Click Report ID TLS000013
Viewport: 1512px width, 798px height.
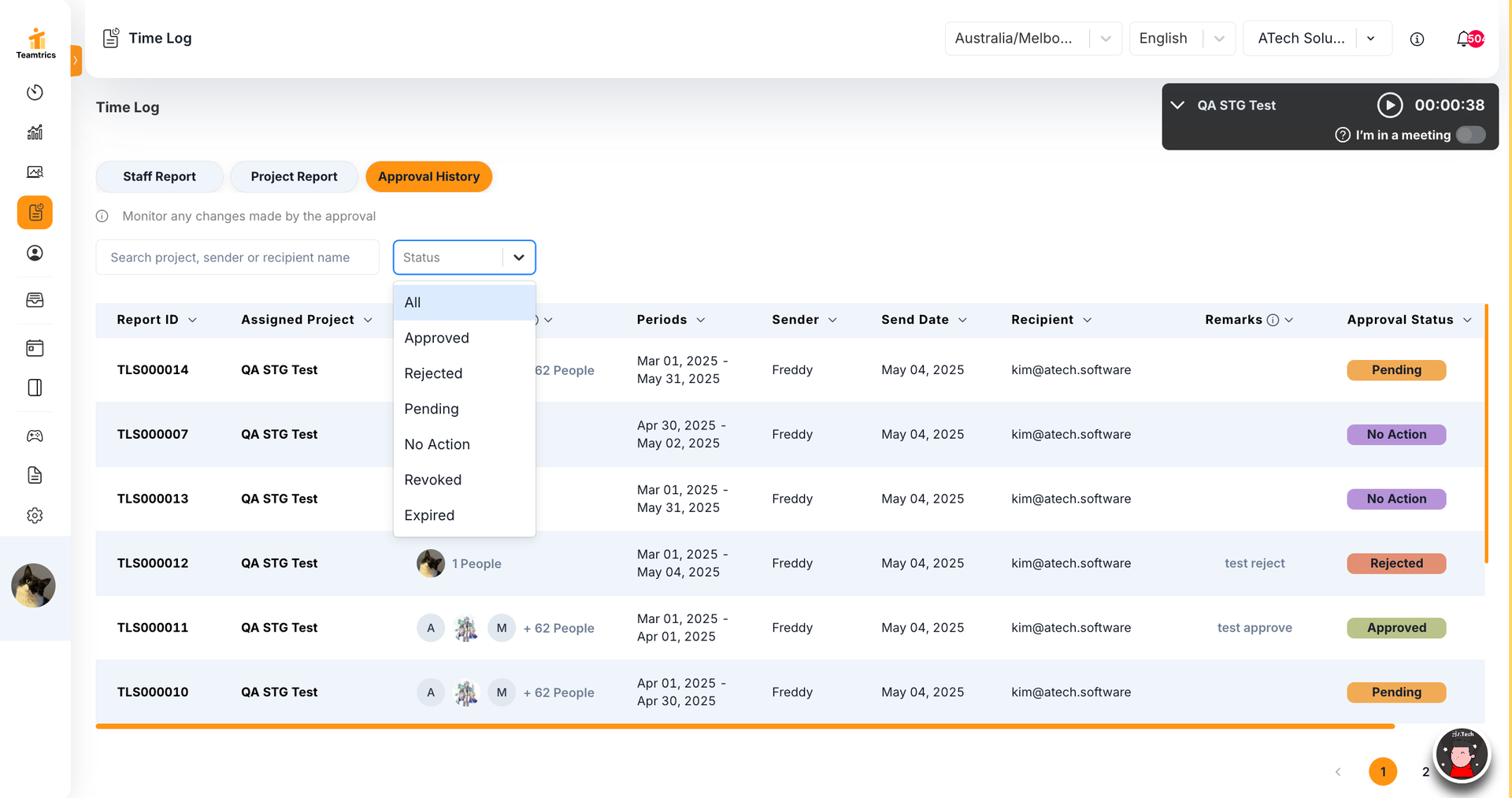153,499
